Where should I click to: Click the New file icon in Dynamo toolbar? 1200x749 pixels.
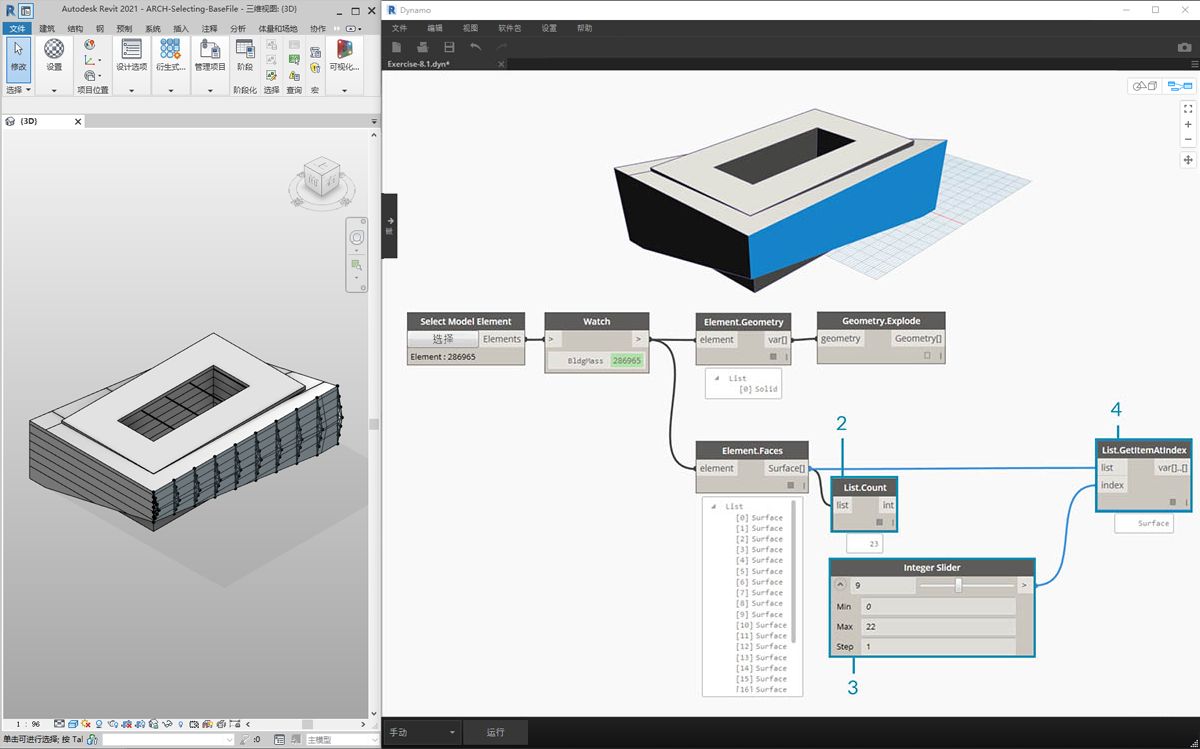397,47
